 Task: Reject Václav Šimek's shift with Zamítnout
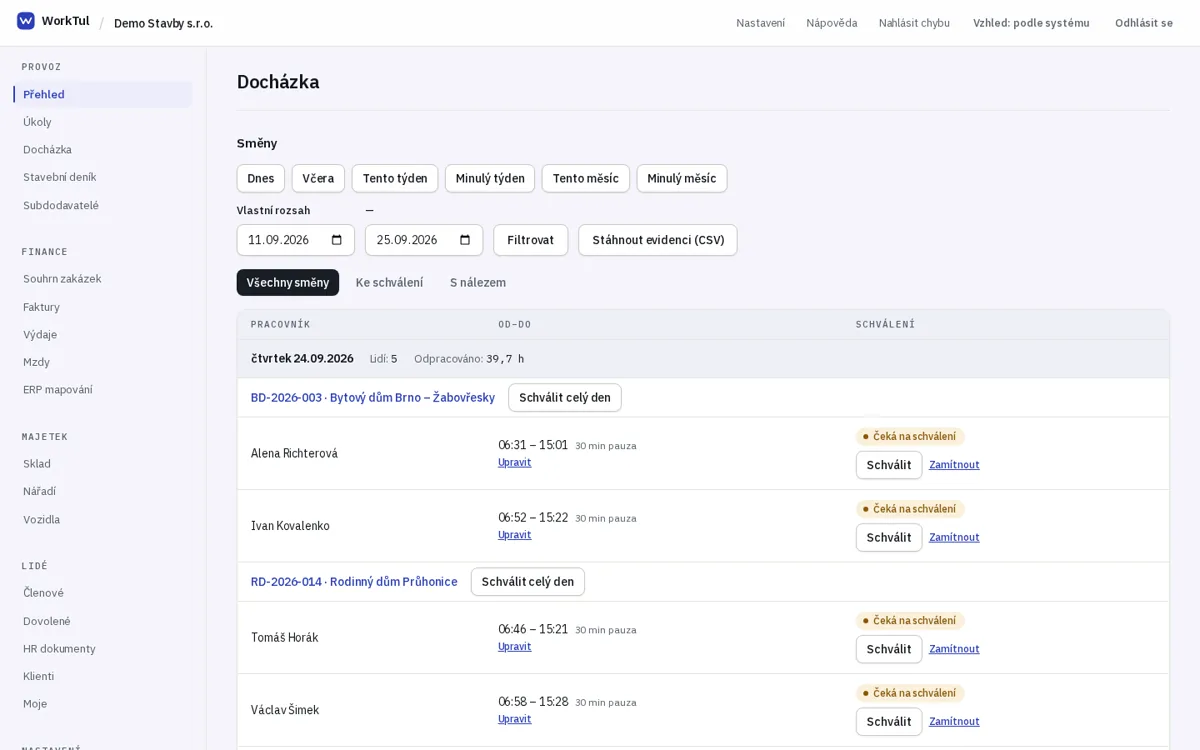coord(954,722)
